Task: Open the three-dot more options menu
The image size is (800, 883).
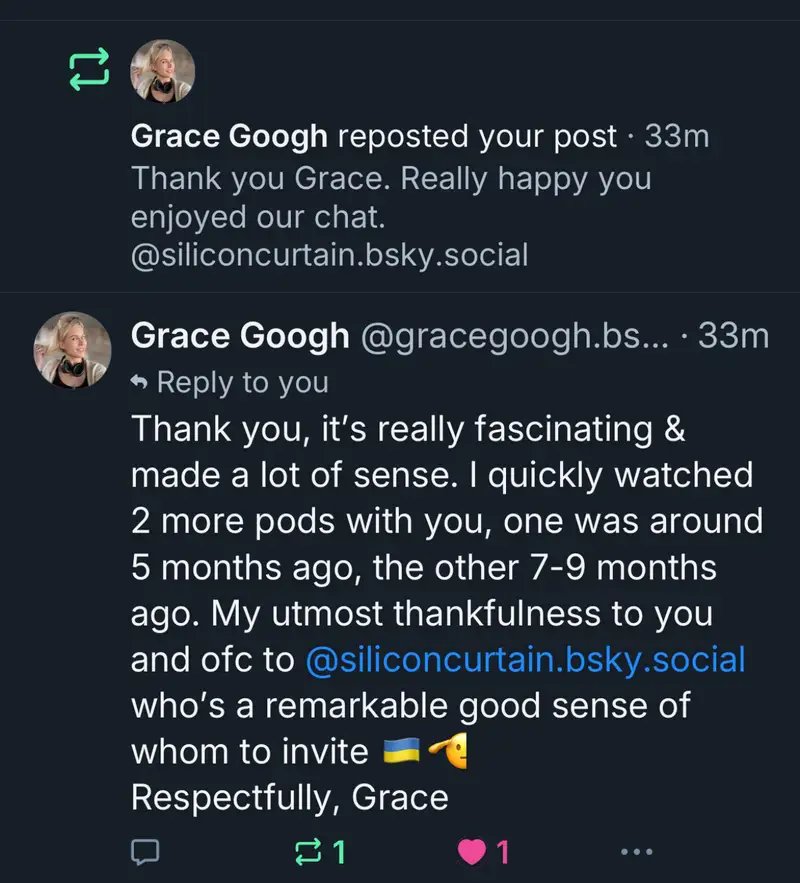Action: 637,852
